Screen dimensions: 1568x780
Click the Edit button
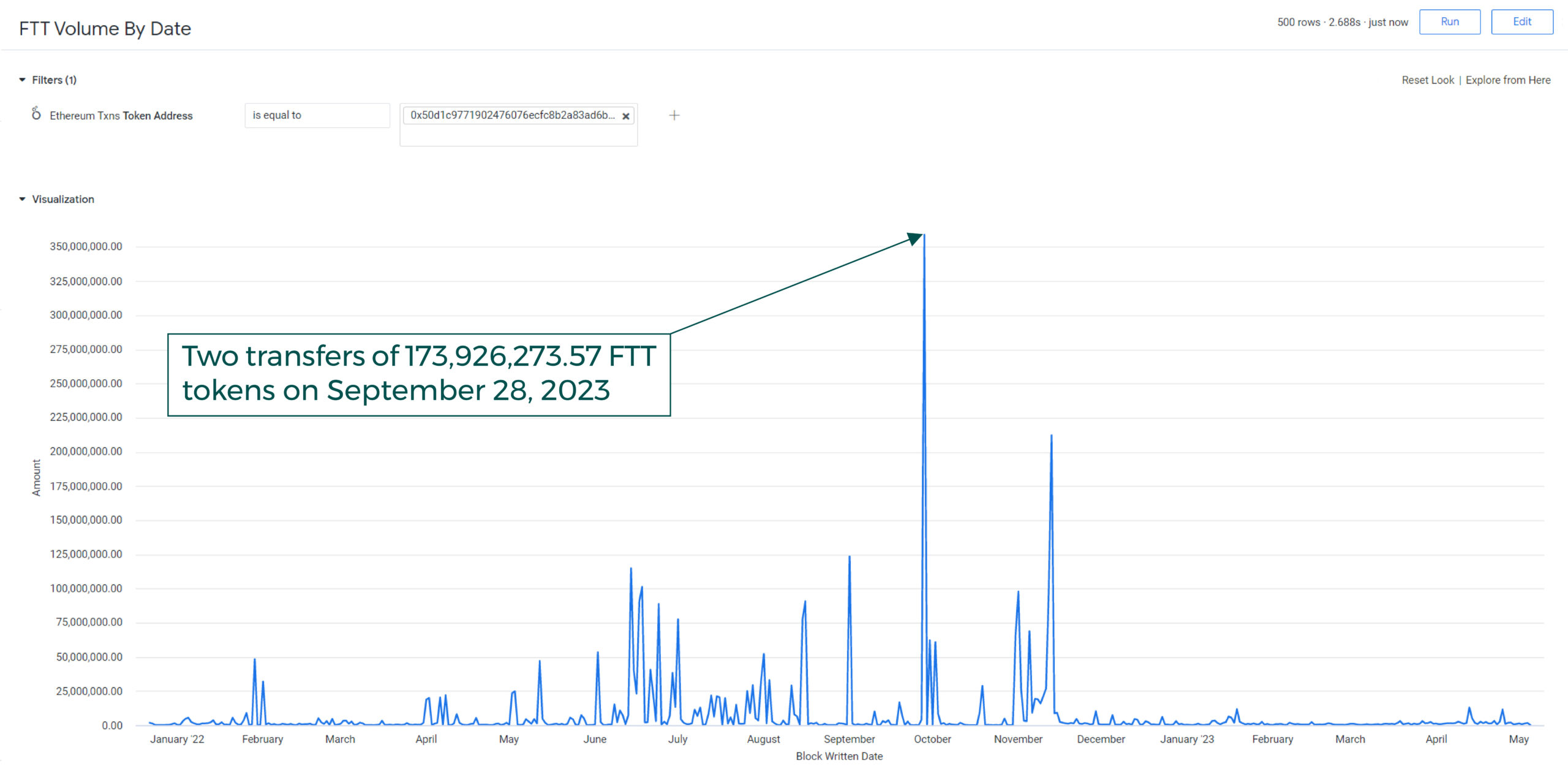click(x=1521, y=22)
